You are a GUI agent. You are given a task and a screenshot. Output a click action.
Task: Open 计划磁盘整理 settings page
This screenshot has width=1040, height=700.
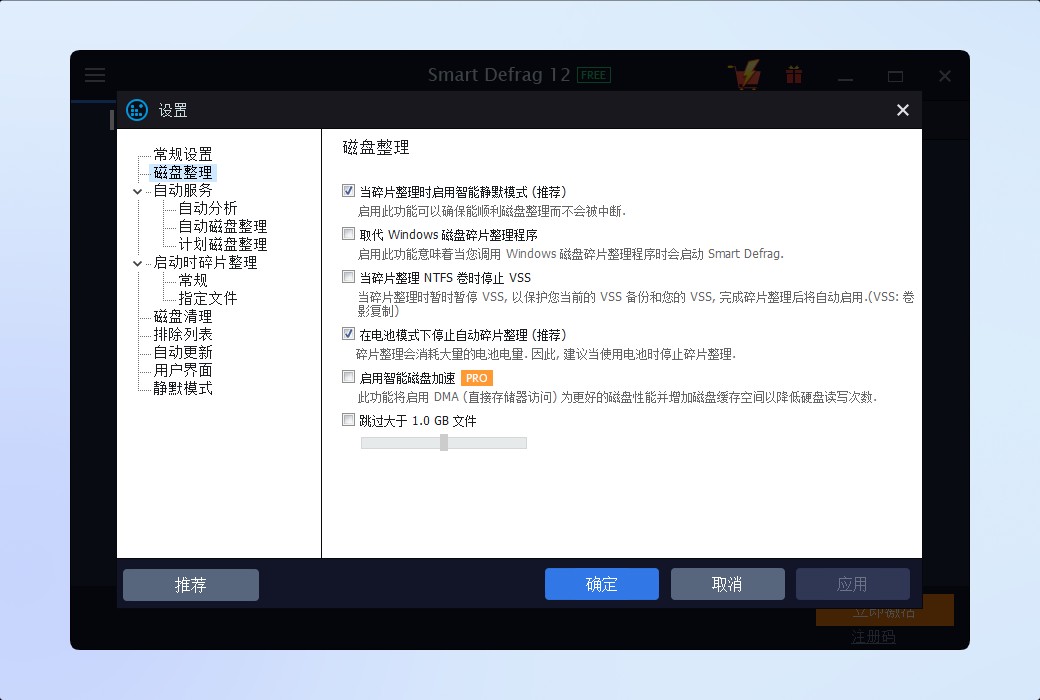click(223, 244)
